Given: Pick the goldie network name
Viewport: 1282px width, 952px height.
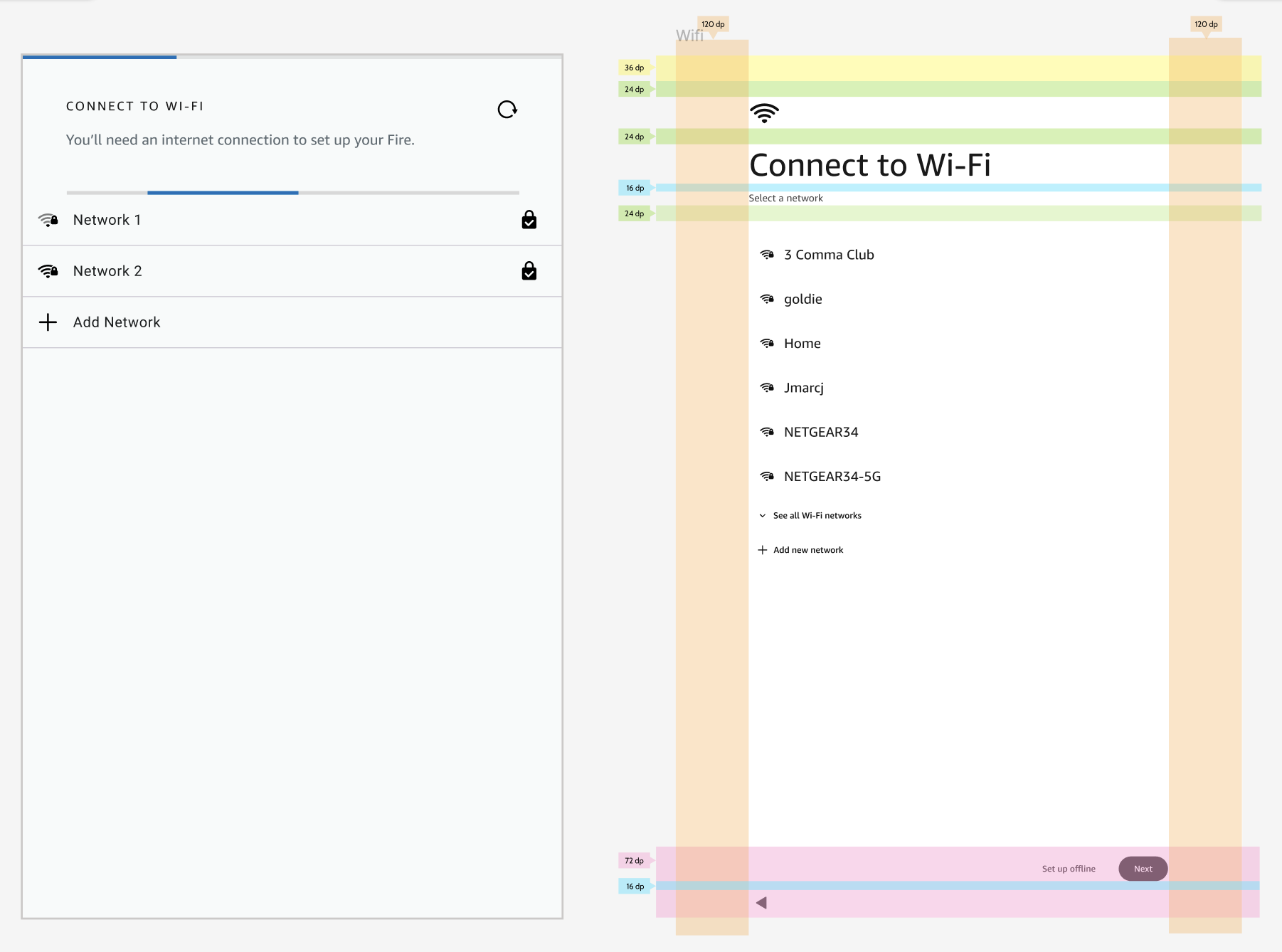Looking at the screenshot, I should click(x=803, y=300).
